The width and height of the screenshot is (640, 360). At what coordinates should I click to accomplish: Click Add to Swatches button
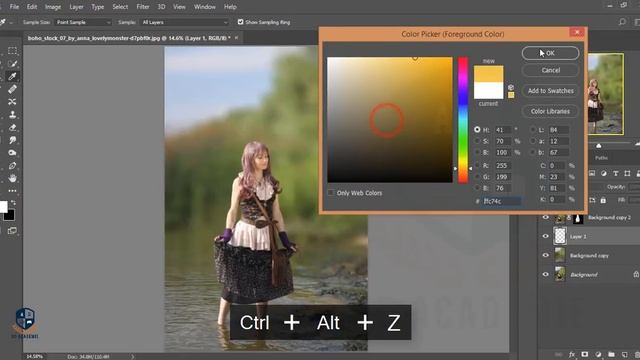click(x=550, y=91)
